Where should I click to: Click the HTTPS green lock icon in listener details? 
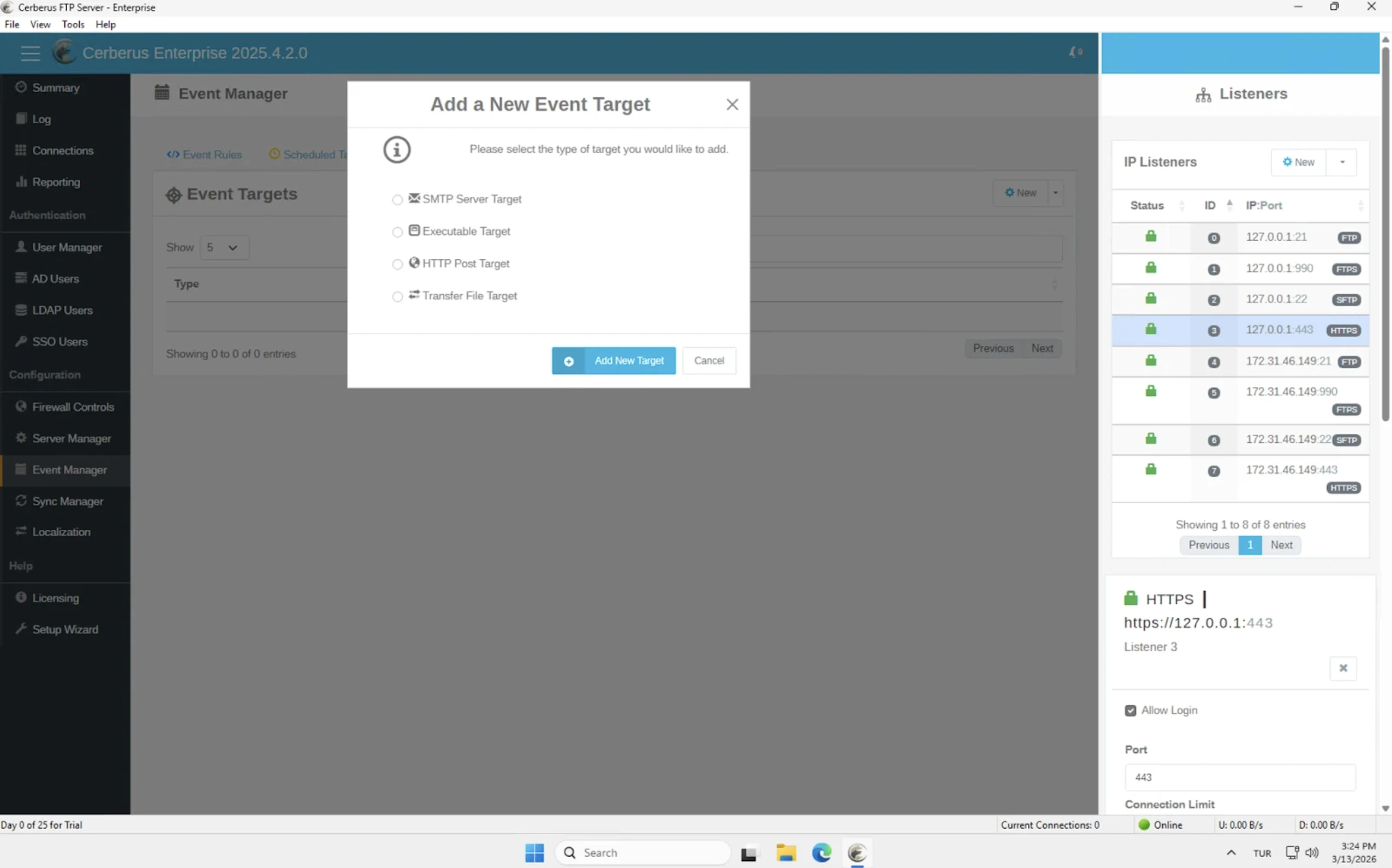[1130, 598]
